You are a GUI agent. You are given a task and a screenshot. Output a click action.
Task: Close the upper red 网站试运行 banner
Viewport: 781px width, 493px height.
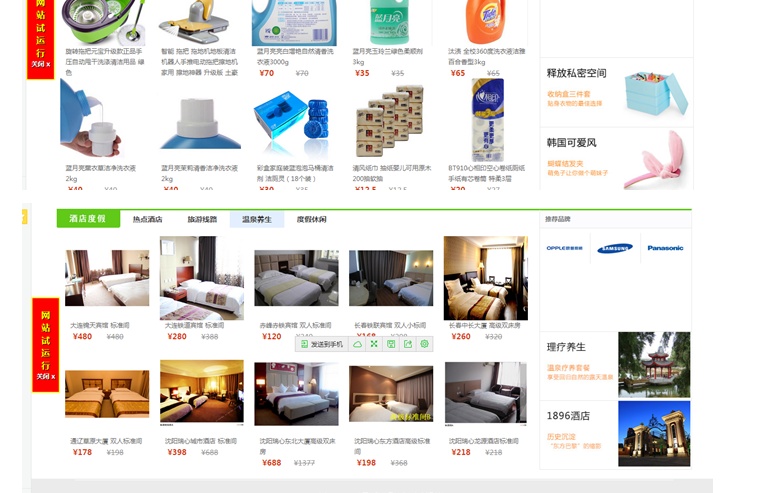pos(40,64)
